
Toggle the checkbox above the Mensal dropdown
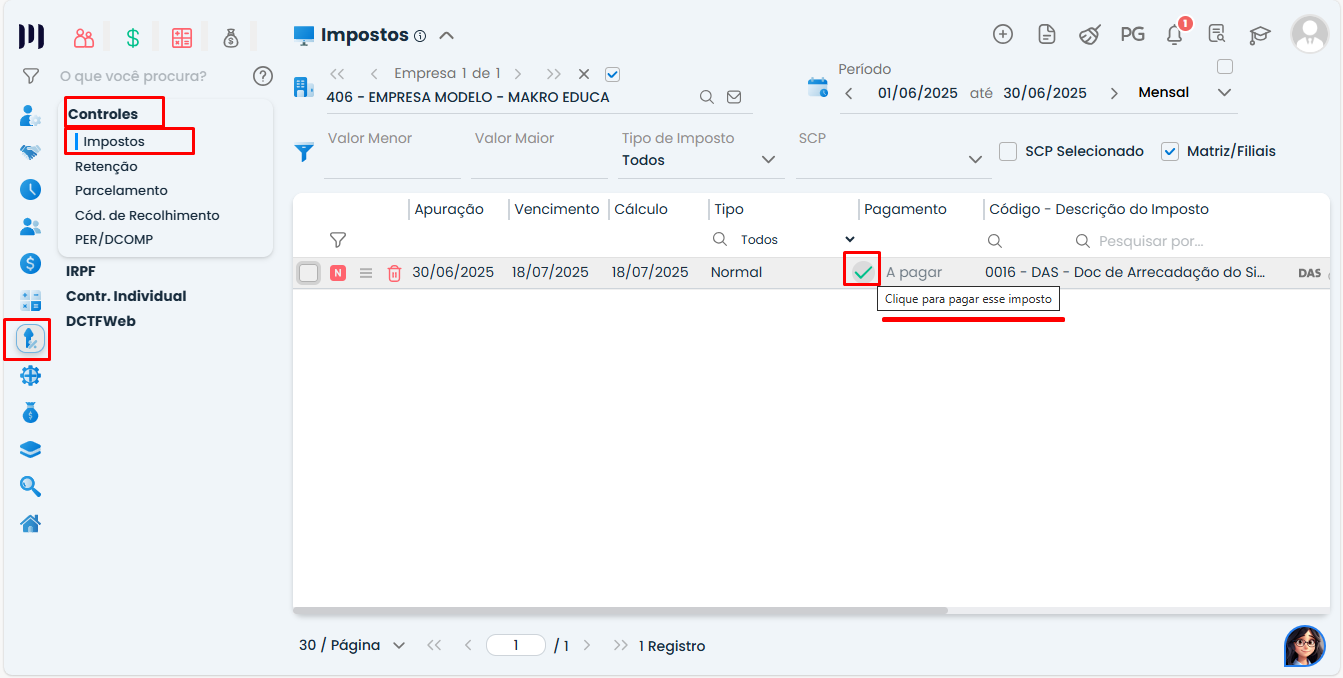(x=1224, y=67)
